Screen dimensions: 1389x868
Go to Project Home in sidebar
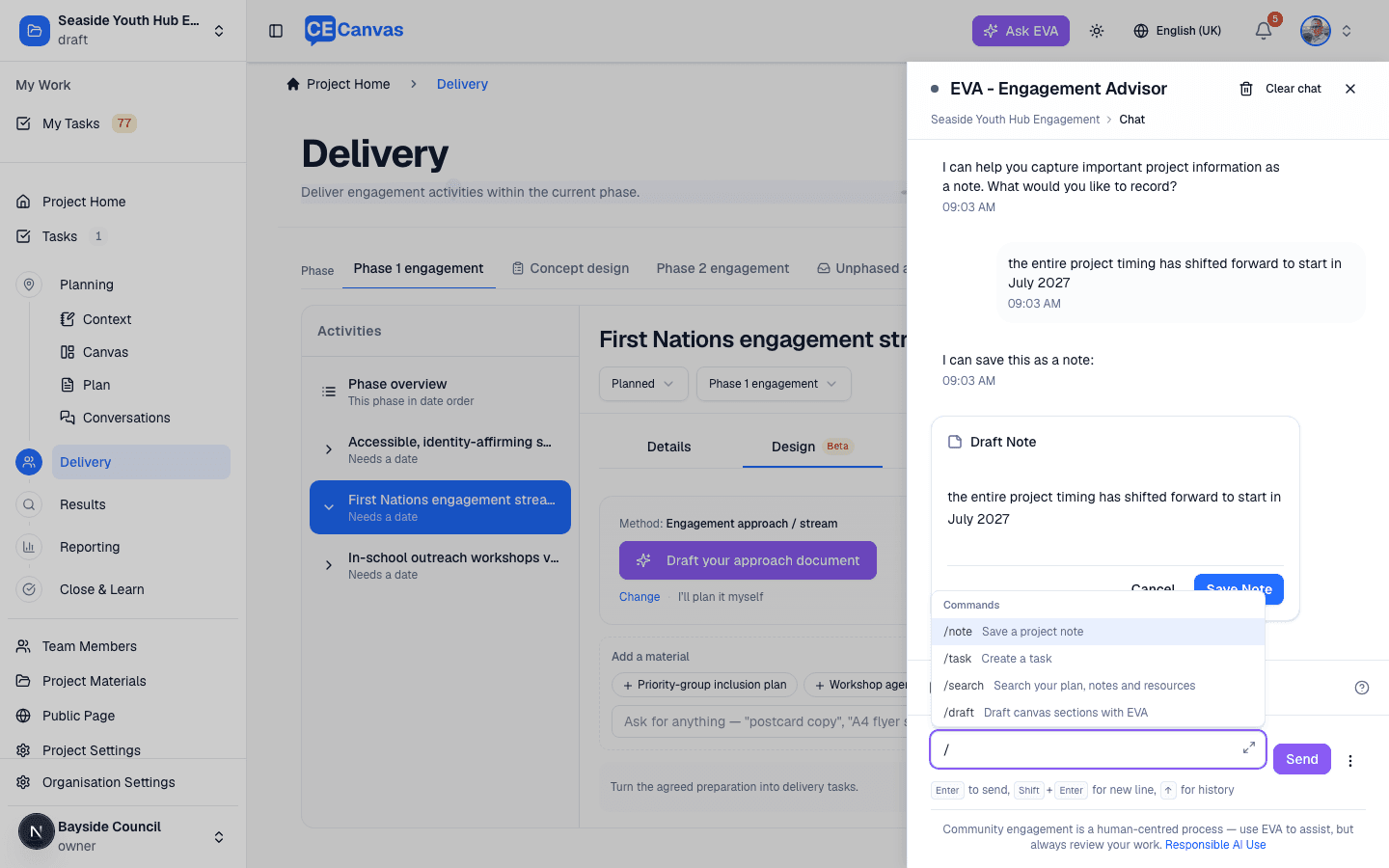[x=84, y=202]
